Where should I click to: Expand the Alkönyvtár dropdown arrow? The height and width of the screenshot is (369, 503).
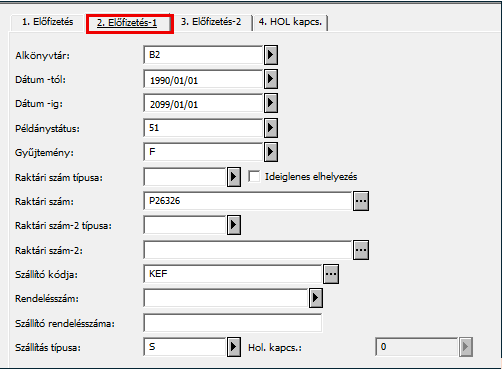(271, 55)
